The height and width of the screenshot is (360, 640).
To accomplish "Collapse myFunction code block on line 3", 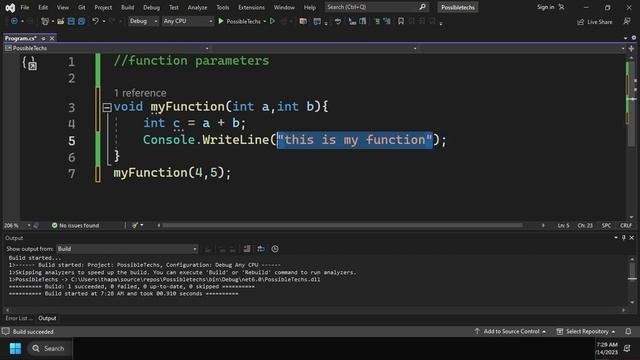I will click(107, 107).
